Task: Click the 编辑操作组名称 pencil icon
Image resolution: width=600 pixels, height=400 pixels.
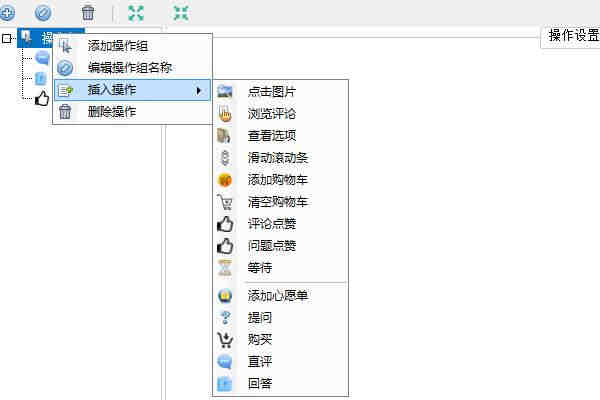Action: (65, 68)
